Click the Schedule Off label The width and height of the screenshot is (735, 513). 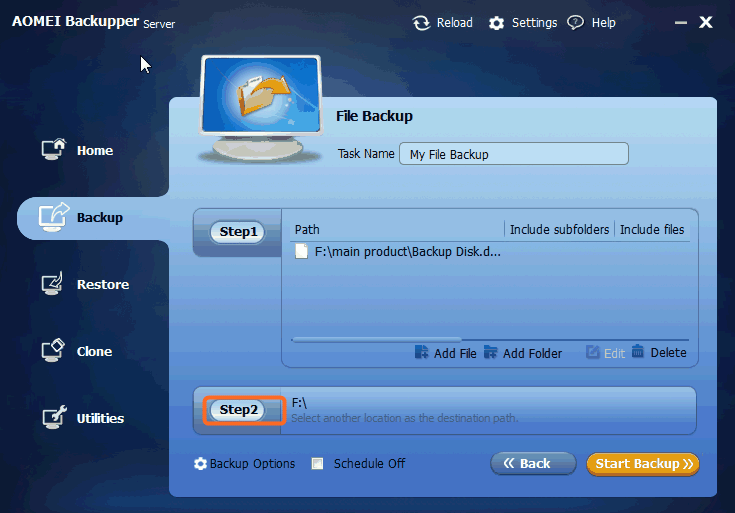[369, 464]
